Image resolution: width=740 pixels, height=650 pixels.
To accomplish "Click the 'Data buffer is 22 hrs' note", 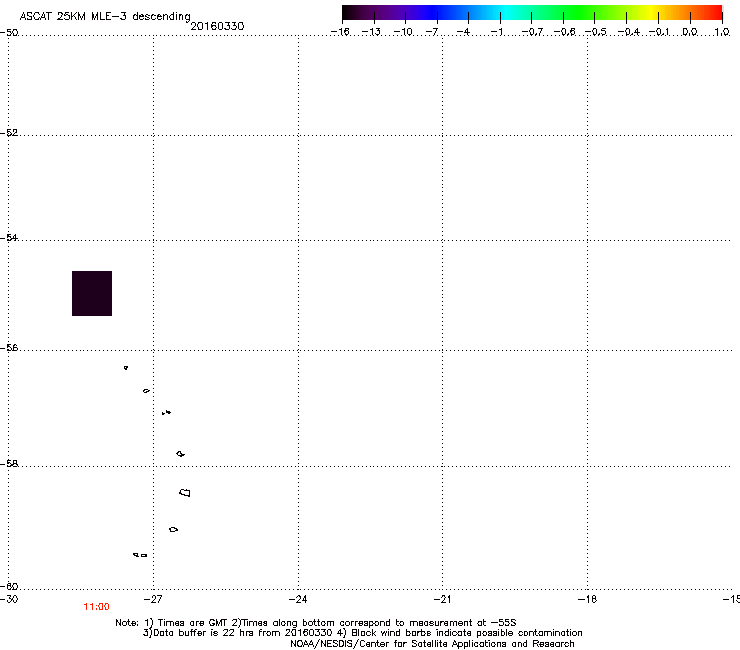I will click(362, 633).
